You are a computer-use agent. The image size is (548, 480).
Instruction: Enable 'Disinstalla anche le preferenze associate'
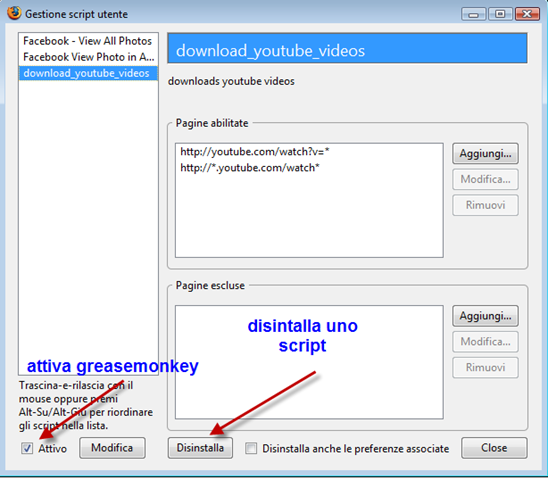pos(251,448)
